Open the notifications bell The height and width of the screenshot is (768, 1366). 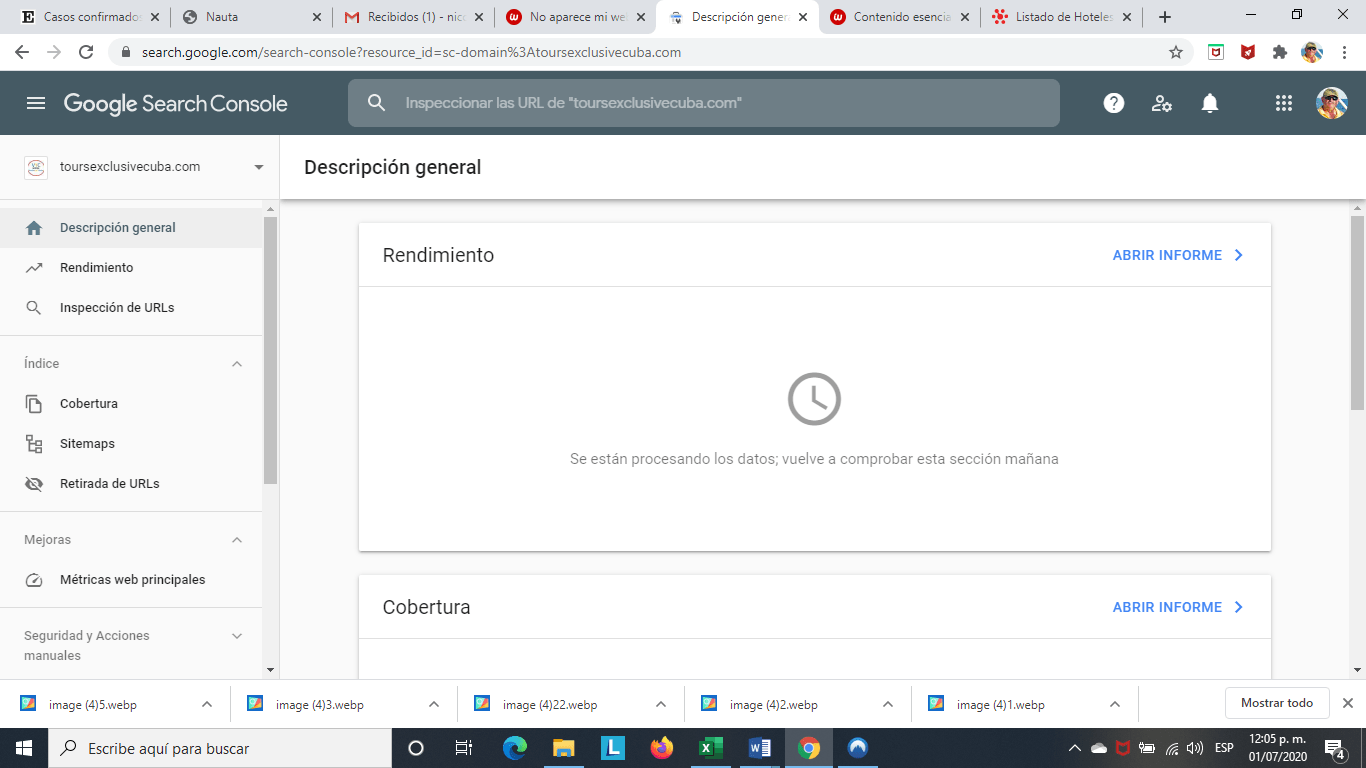point(1210,103)
